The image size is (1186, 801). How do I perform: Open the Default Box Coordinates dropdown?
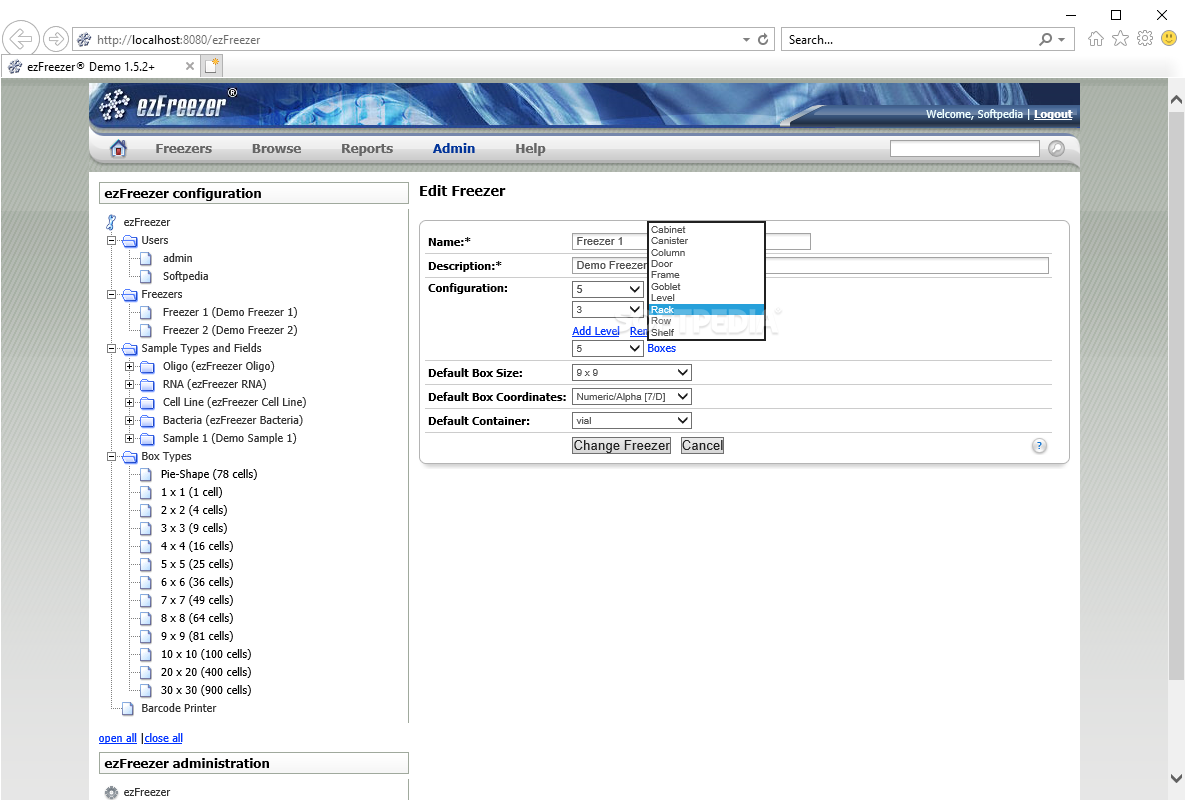632,396
